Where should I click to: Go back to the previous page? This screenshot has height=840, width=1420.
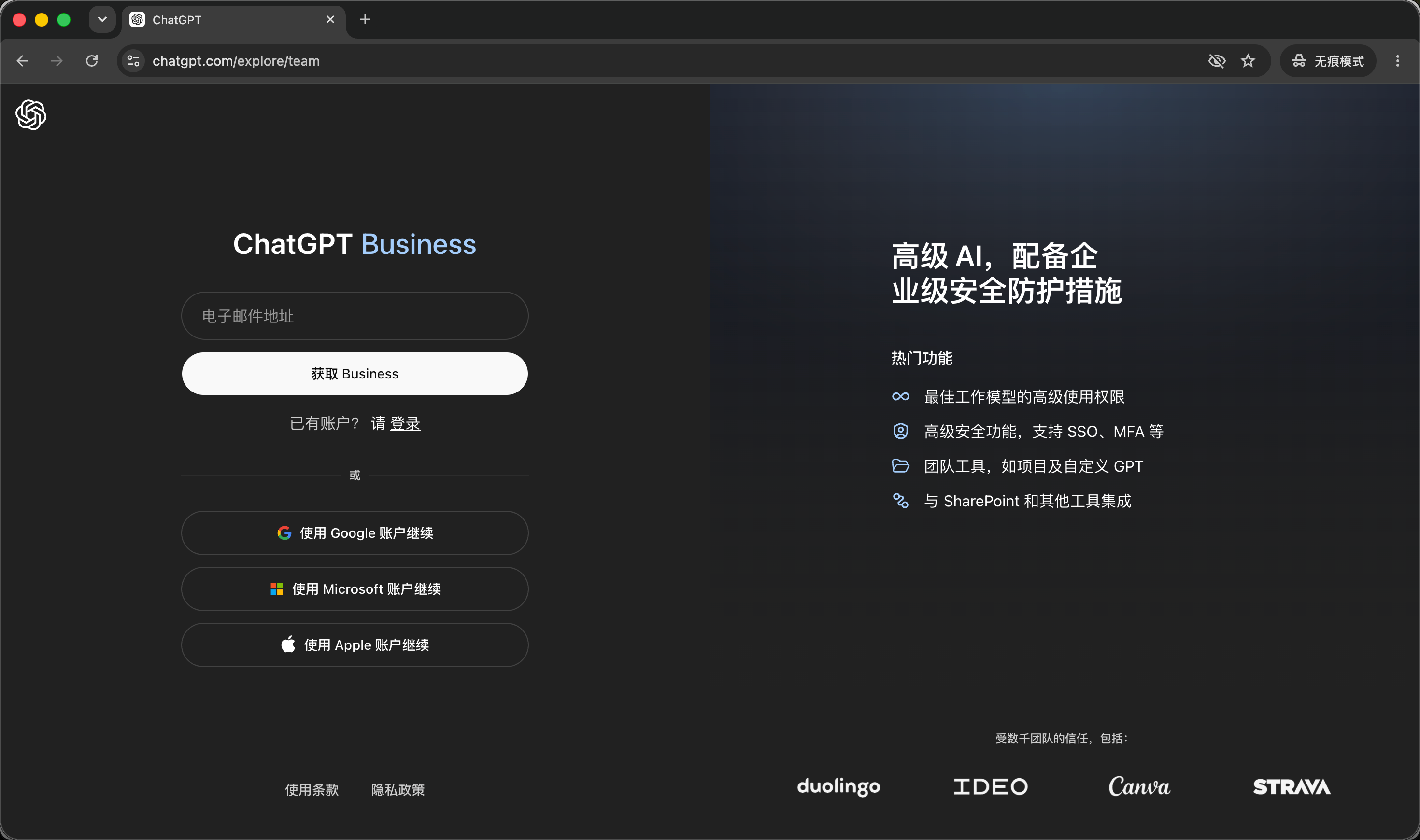coord(23,61)
